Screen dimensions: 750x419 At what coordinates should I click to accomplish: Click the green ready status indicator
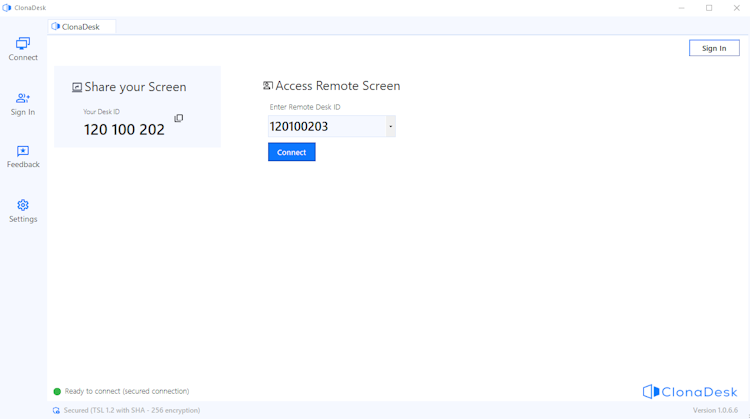57,391
